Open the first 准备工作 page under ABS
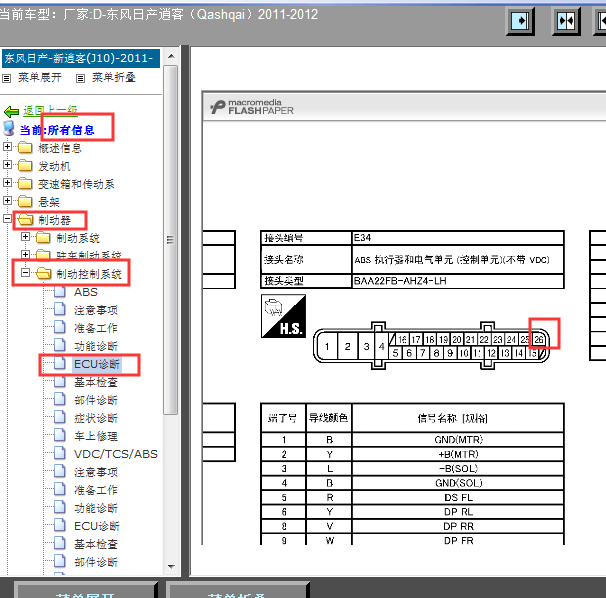The image size is (606, 598). click(96, 328)
